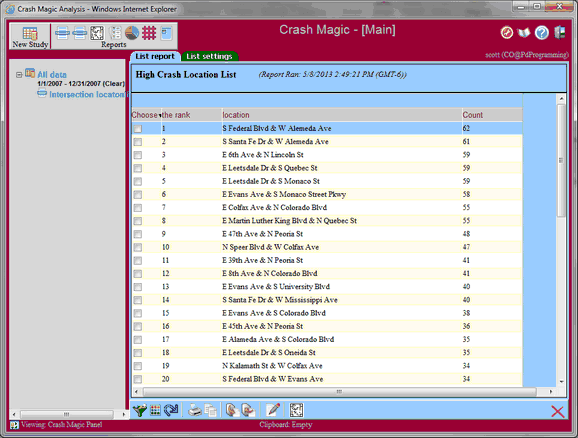Click the diagram icon in bottom toolbar
Viewport: 578px width, 438px height.
[x=296, y=410]
